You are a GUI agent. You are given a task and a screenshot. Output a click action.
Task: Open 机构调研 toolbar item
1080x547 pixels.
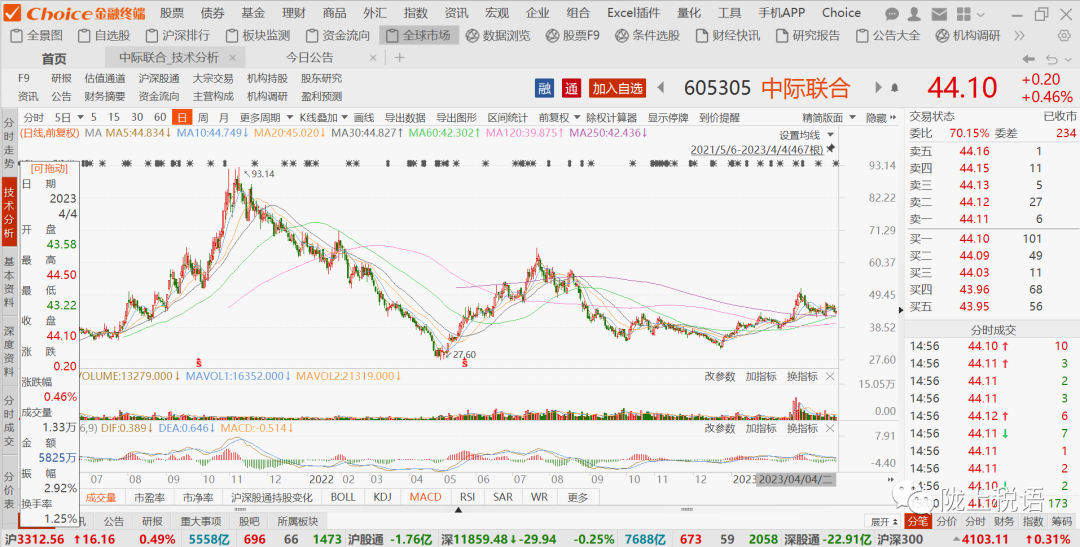coord(968,36)
